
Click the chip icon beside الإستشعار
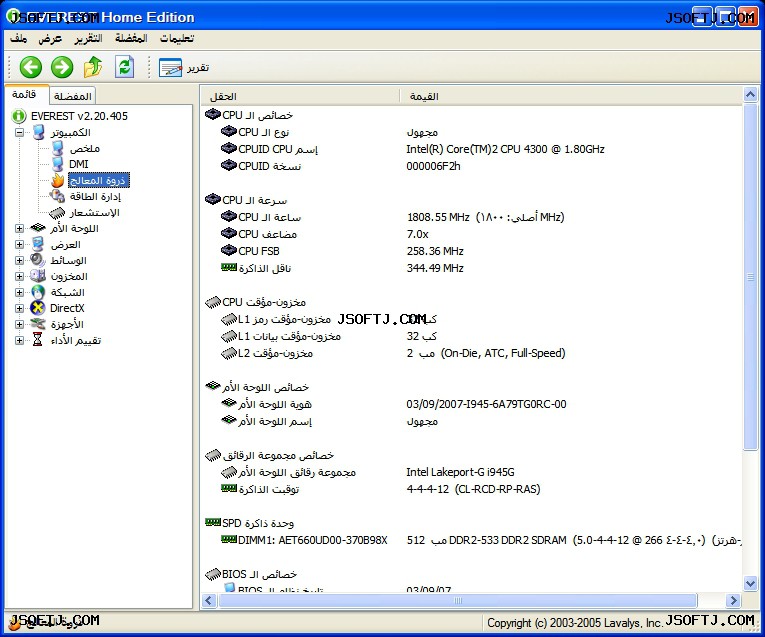pos(57,213)
